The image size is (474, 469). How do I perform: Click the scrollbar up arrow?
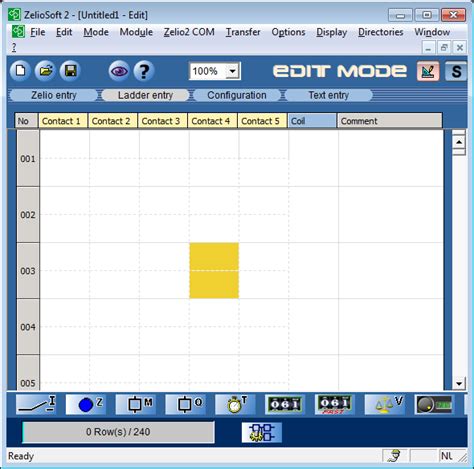[x=459, y=142]
